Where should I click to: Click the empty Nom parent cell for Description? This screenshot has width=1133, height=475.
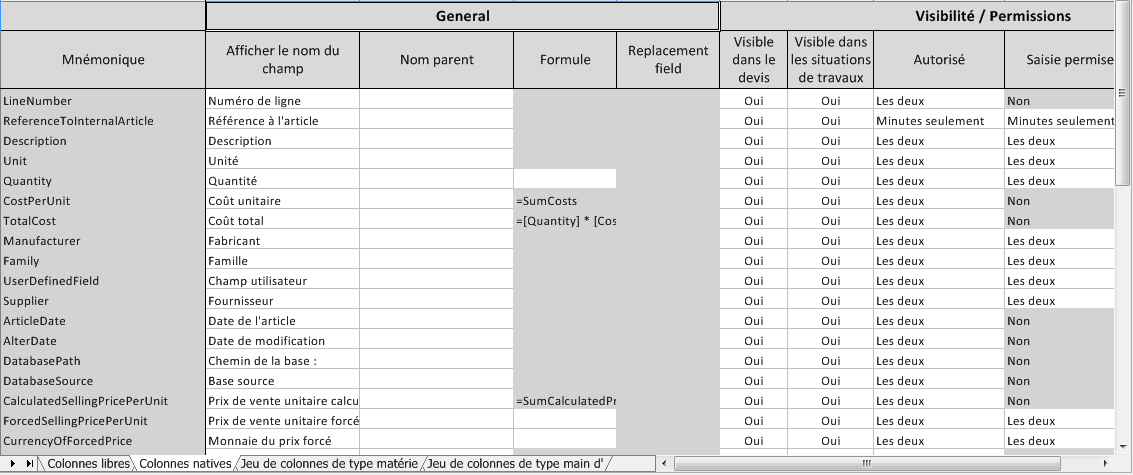point(436,141)
